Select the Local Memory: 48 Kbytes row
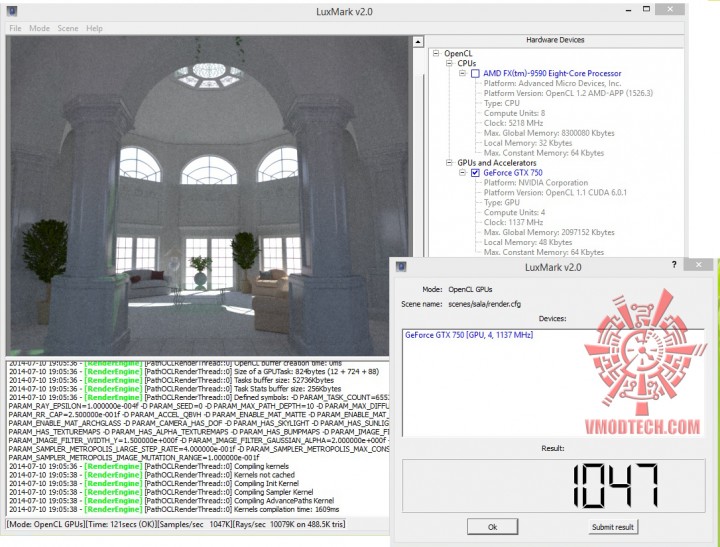Screen dimensions: 720x547 (528, 242)
